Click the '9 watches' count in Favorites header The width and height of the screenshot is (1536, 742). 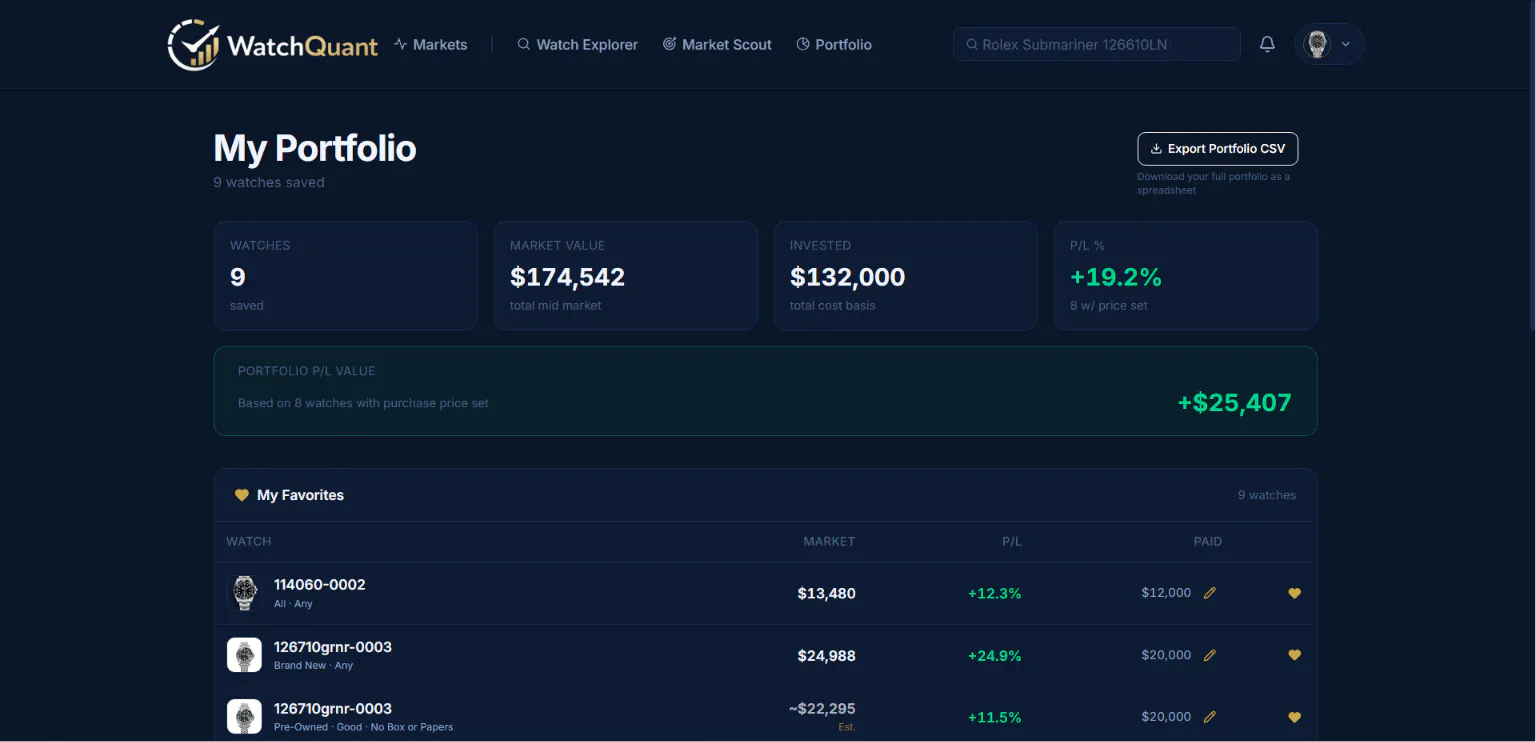click(1267, 495)
